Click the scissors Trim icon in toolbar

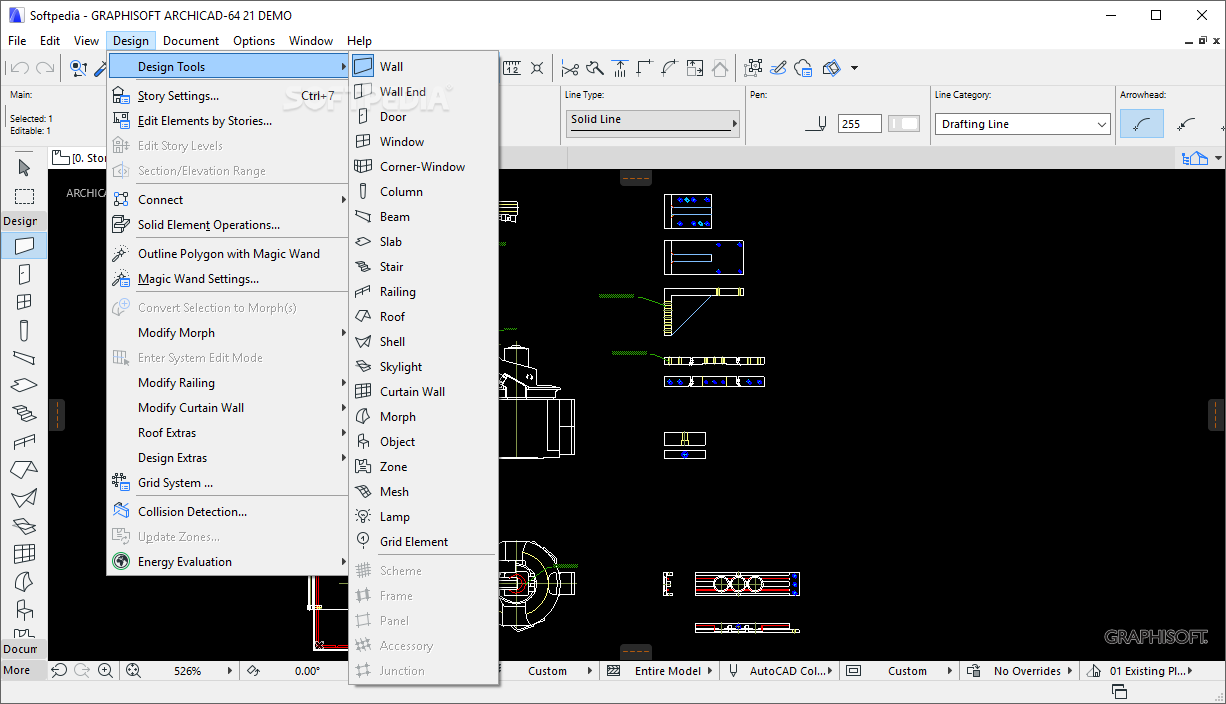(x=570, y=68)
